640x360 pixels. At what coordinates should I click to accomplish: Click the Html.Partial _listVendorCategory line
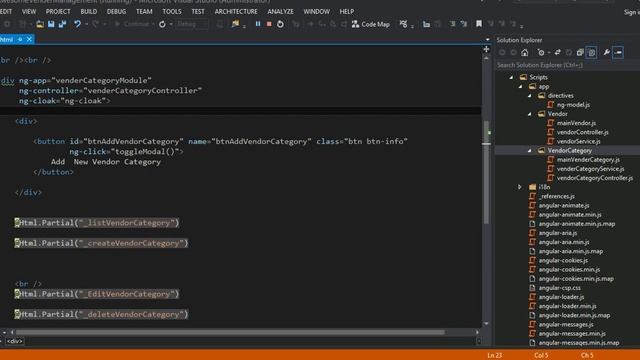(97, 223)
